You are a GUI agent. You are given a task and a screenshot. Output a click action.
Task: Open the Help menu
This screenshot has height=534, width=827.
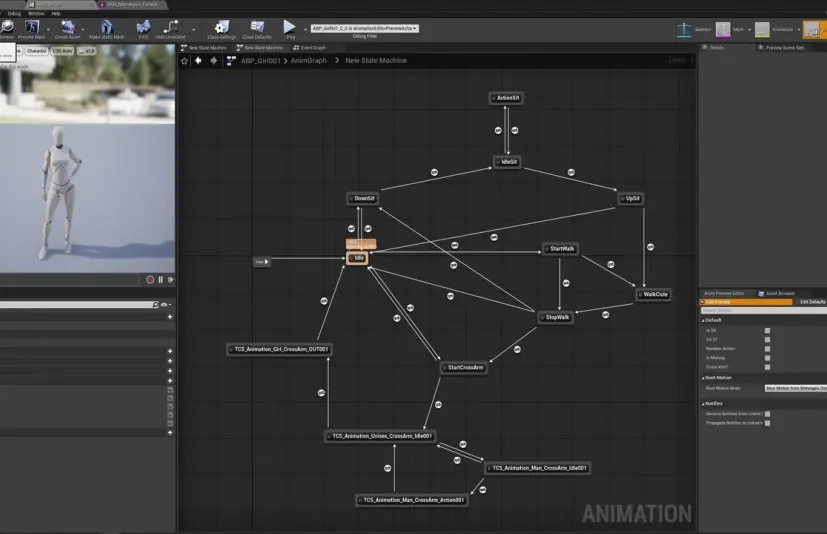[x=56, y=13]
